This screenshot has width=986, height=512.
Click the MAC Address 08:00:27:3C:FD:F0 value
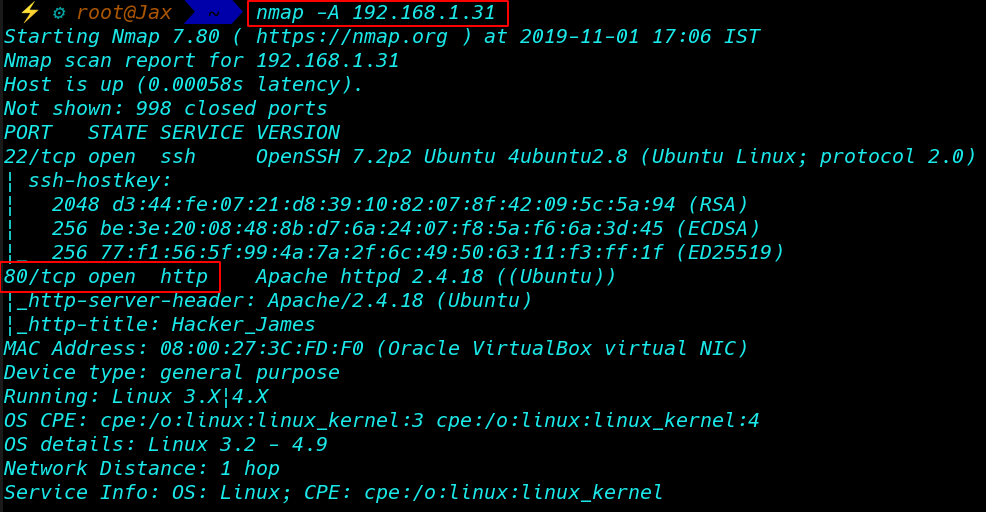click(x=262, y=348)
